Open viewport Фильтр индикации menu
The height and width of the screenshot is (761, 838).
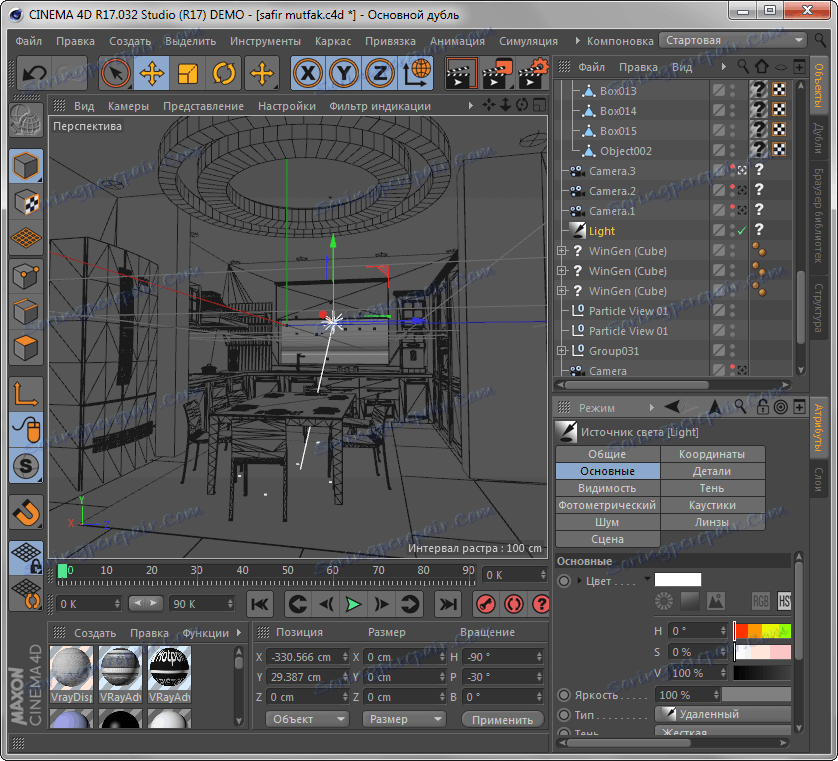pos(380,106)
